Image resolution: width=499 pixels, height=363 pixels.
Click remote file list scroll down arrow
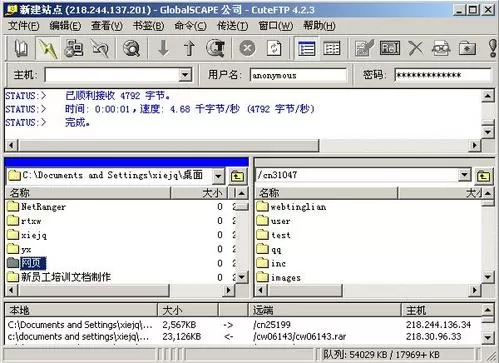[x=487, y=277]
